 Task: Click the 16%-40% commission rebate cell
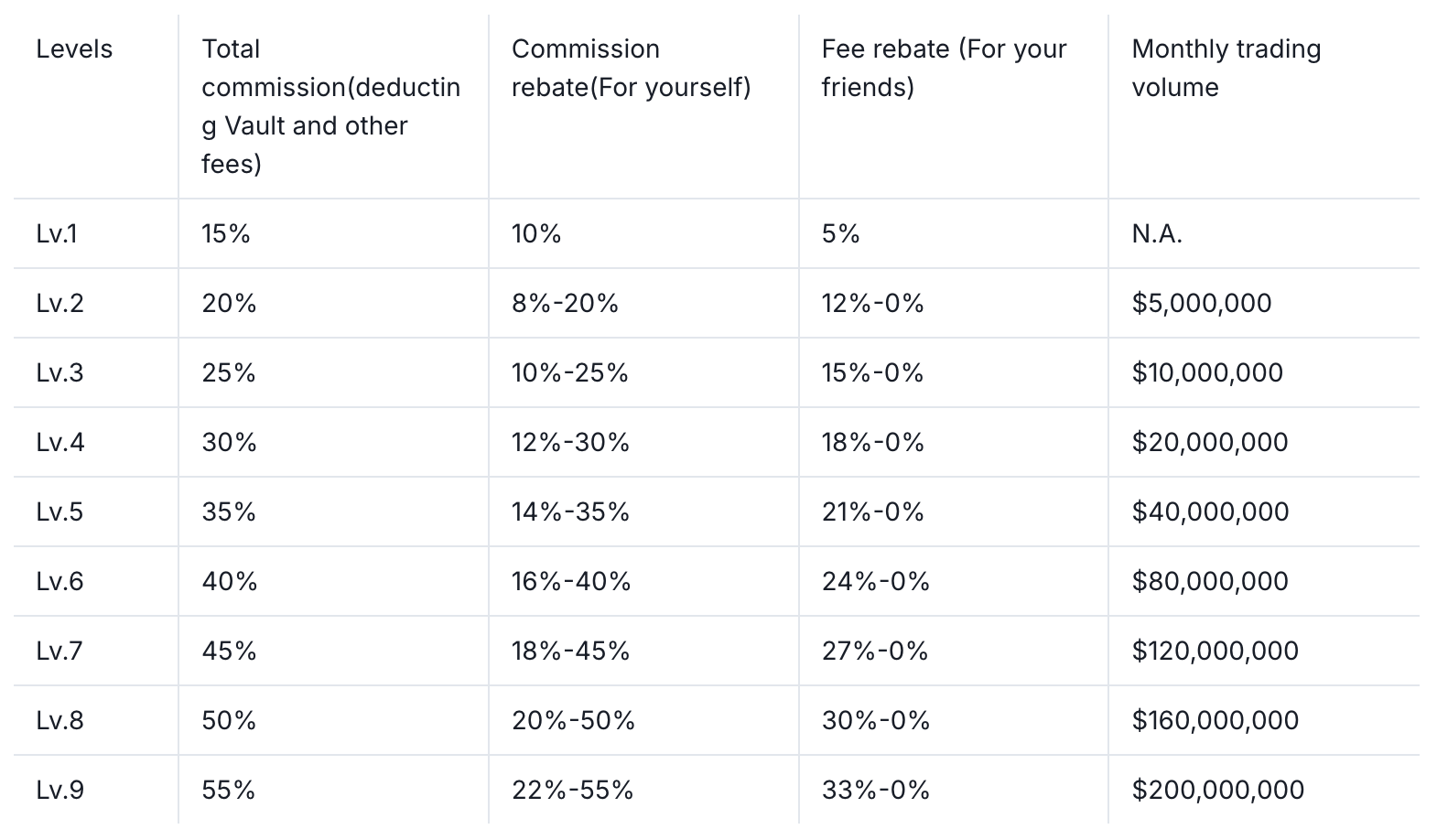[x=571, y=582]
